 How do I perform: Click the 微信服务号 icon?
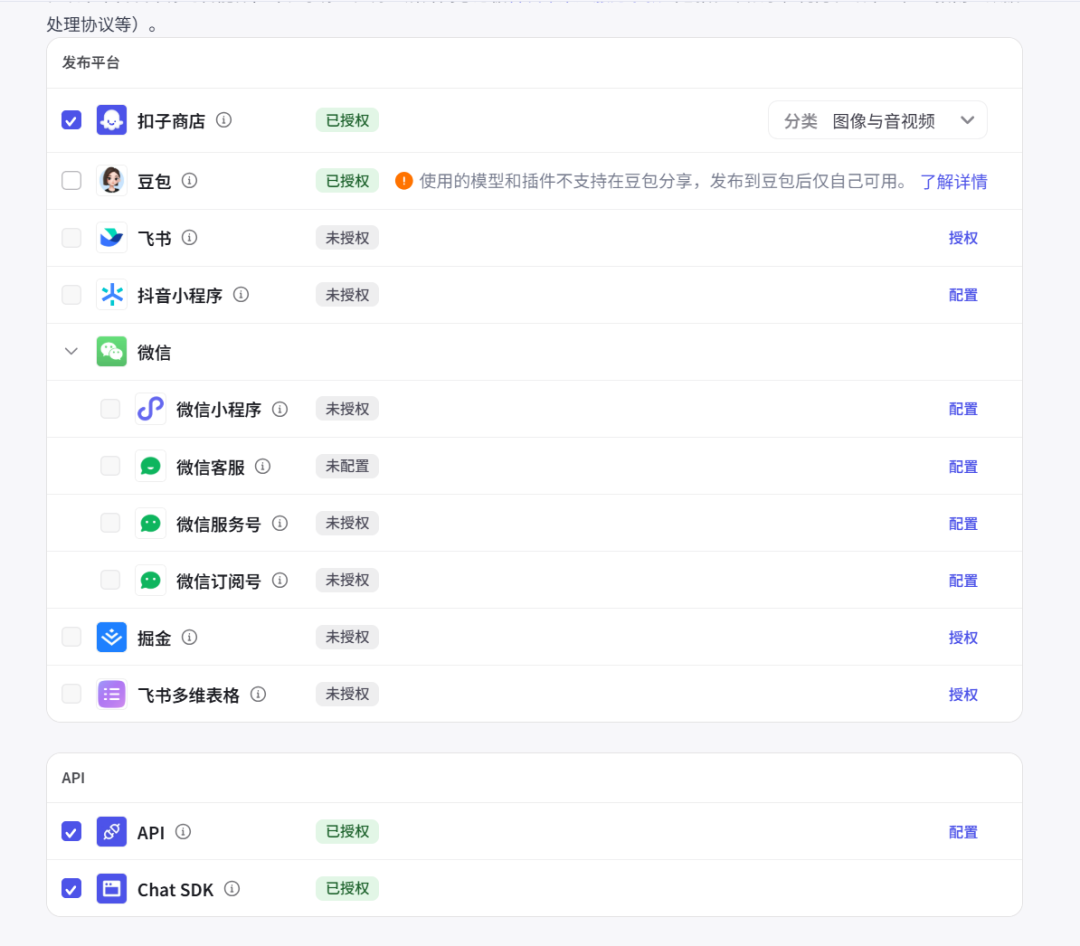[150, 523]
